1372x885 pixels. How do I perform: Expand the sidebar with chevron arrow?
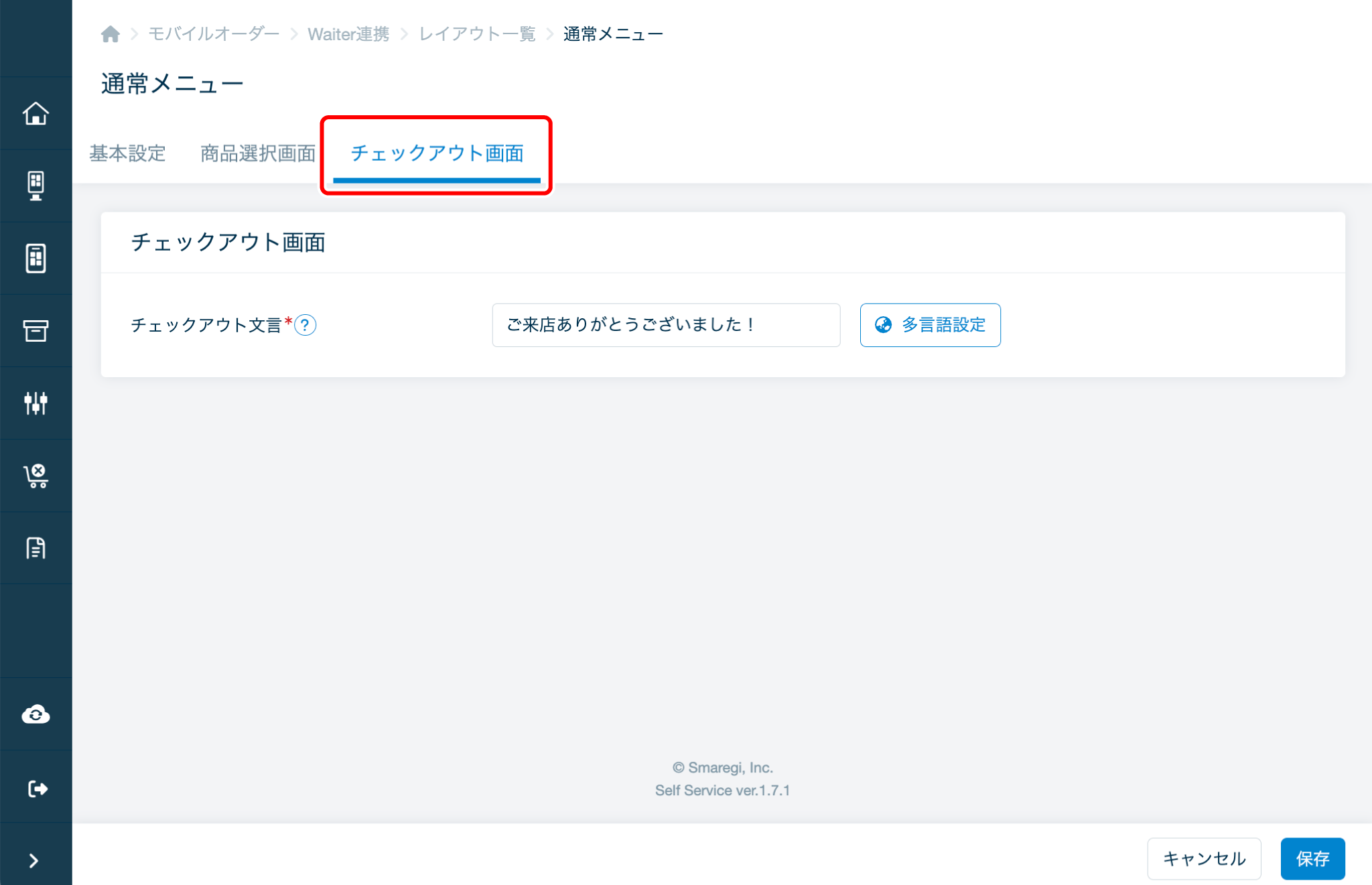pyautogui.click(x=33, y=860)
